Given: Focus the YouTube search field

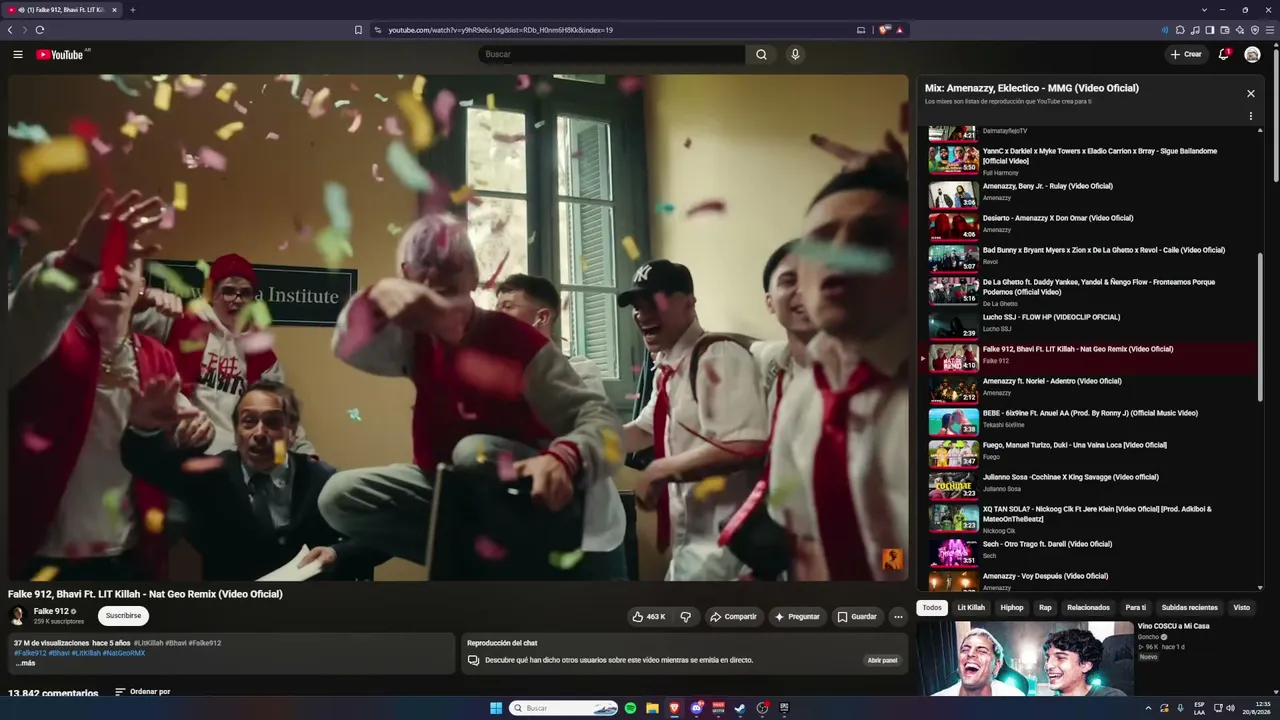Looking at the screenshot, I should coord(612,54).
